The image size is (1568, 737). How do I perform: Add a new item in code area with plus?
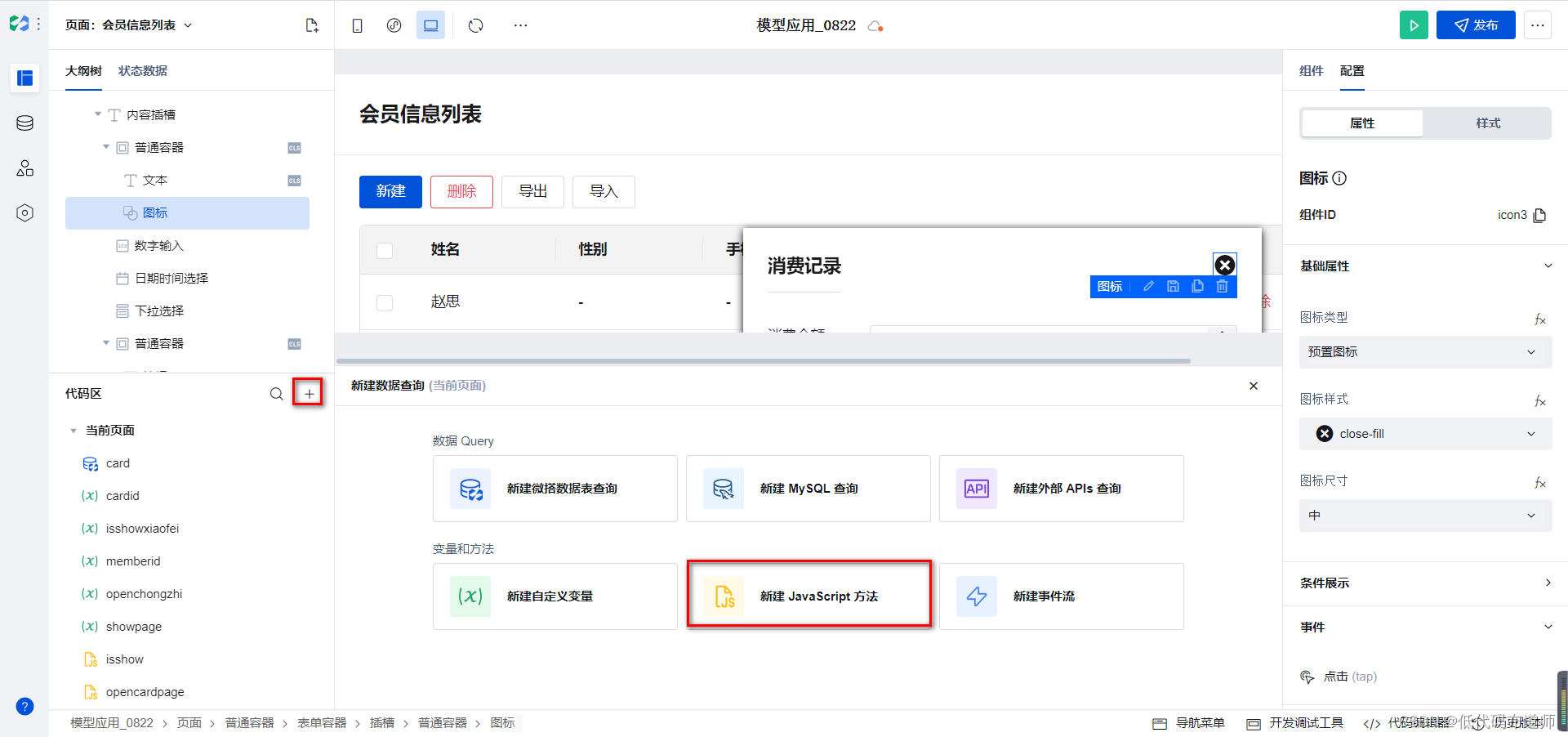(309, 394)
